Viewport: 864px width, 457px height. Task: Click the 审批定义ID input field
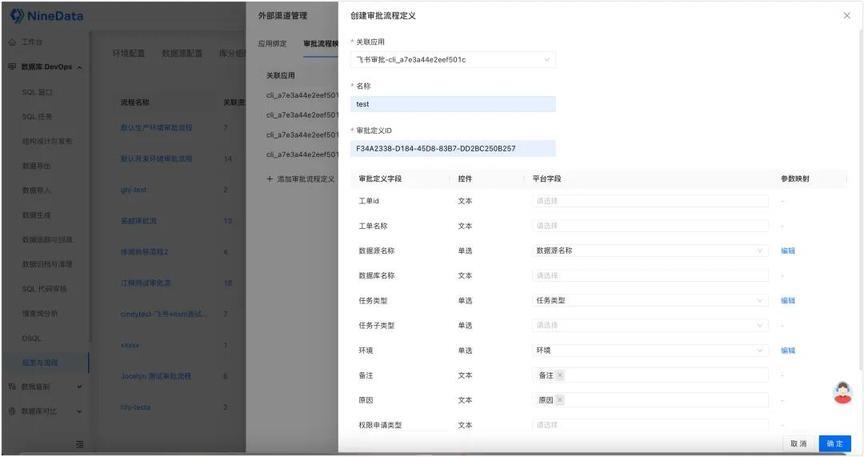452,148
